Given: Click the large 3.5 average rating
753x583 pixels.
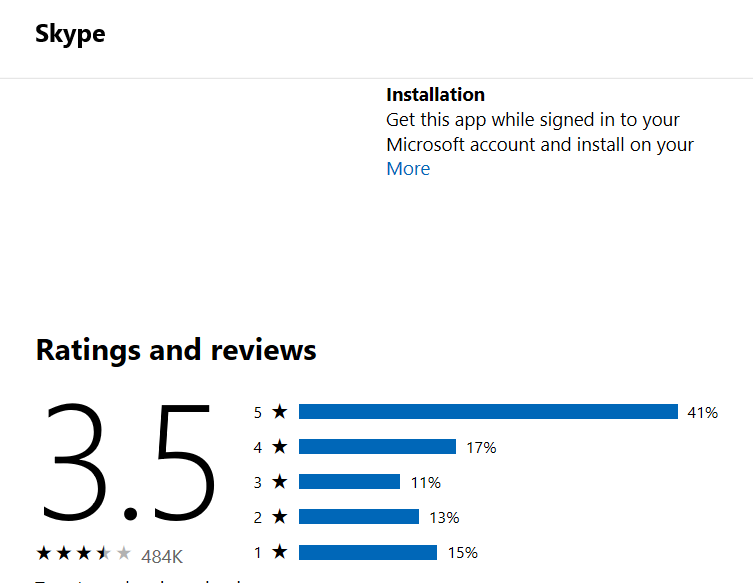Looking at the screenshot, I should (x=129, y=463).
